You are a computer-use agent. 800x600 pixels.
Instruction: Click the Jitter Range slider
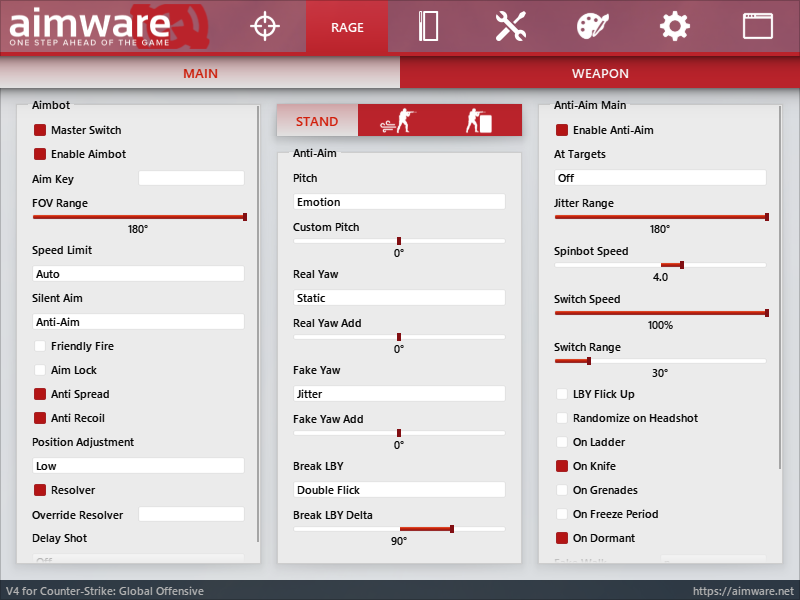click(661, 217)
